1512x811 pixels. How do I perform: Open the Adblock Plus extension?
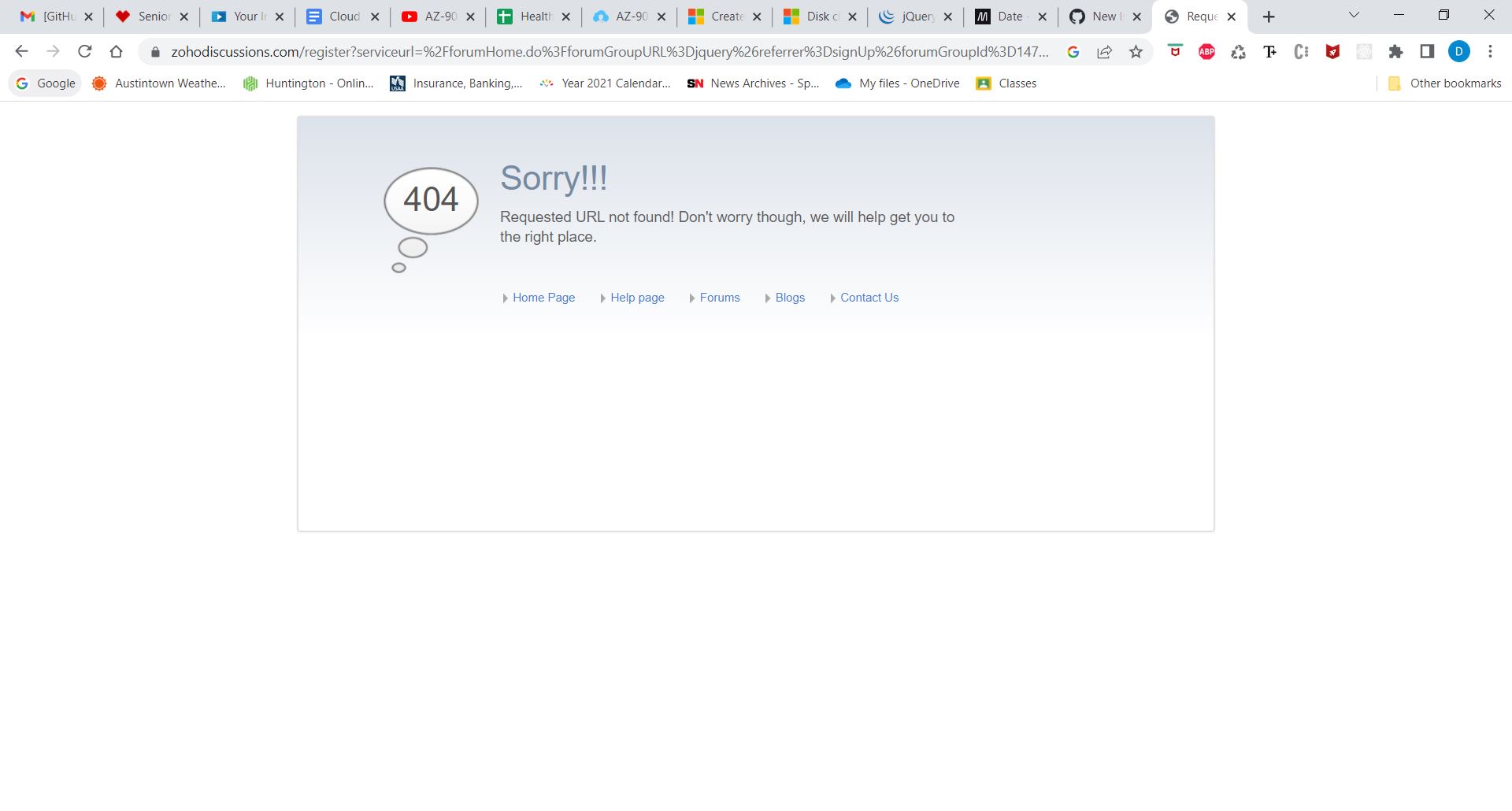[x=1206, y=51]
